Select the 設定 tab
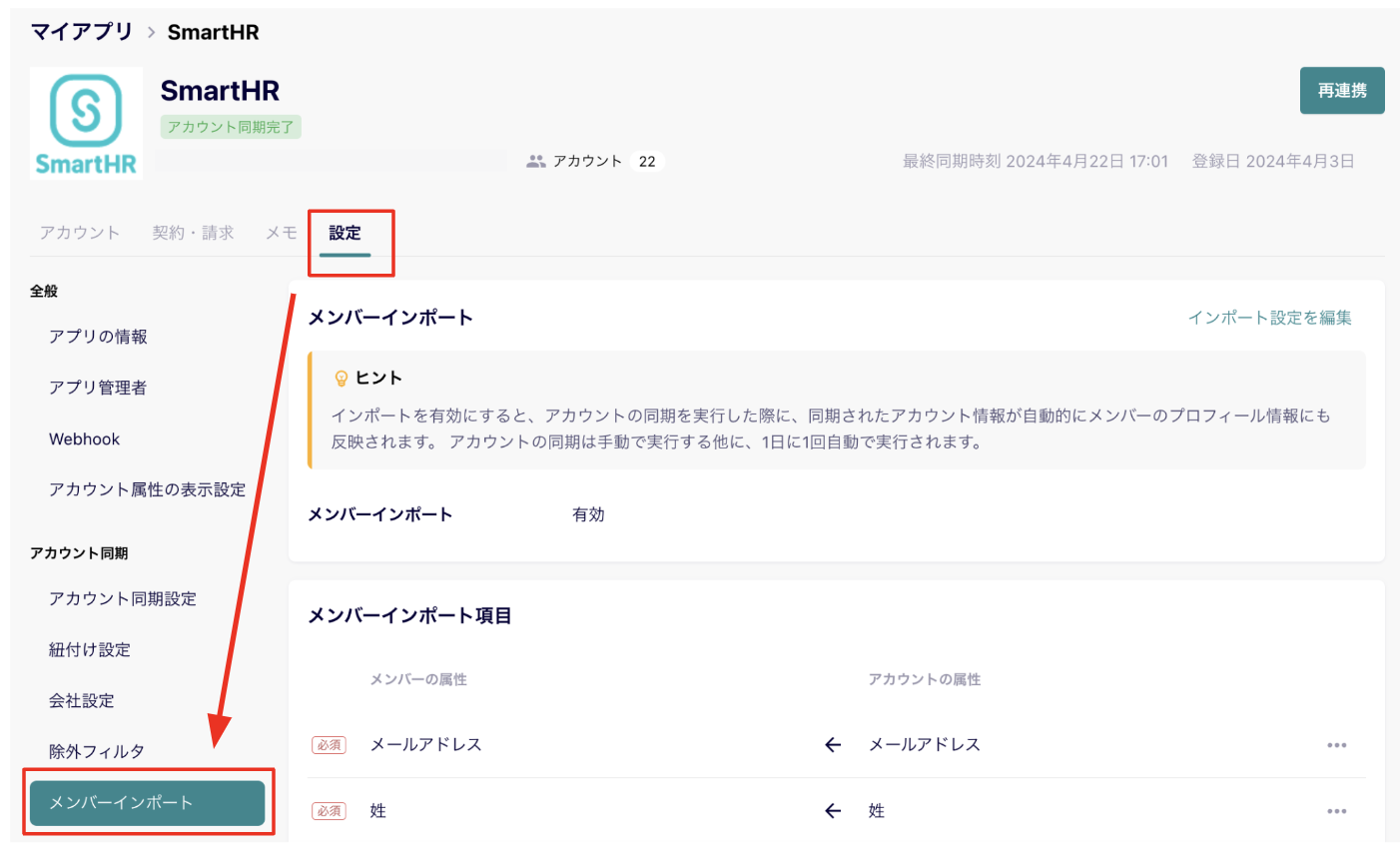Image resolution: width=1400 pixels, height=851 pixels. click(x=345, y=233)
